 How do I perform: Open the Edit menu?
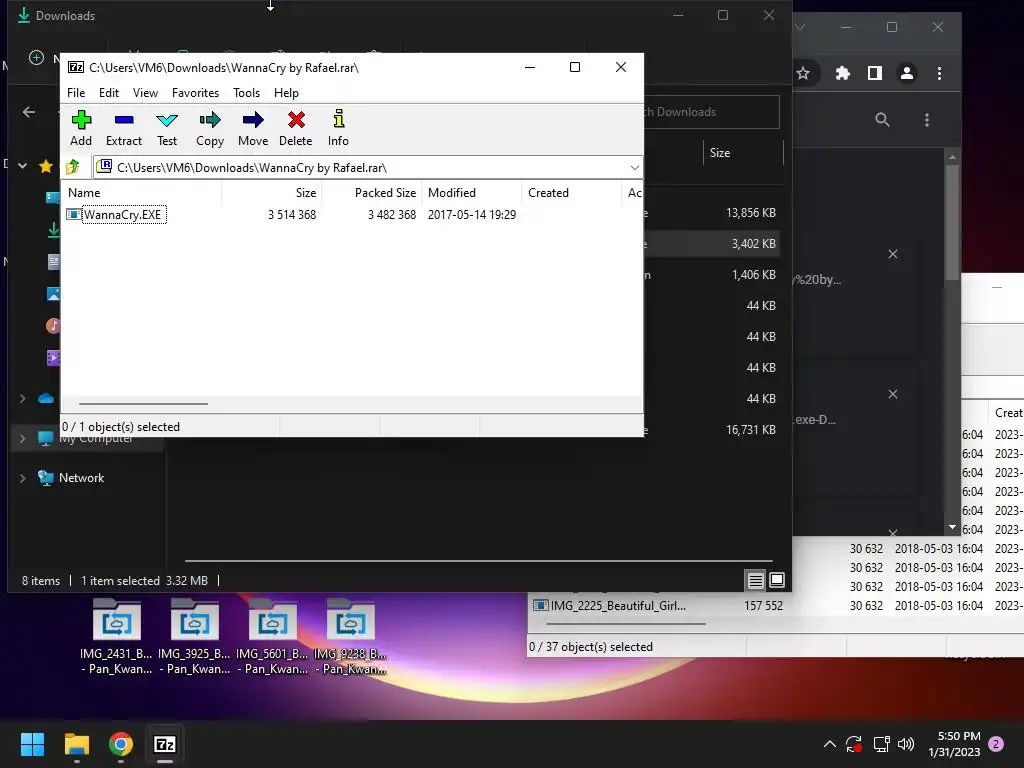[108, 93]
